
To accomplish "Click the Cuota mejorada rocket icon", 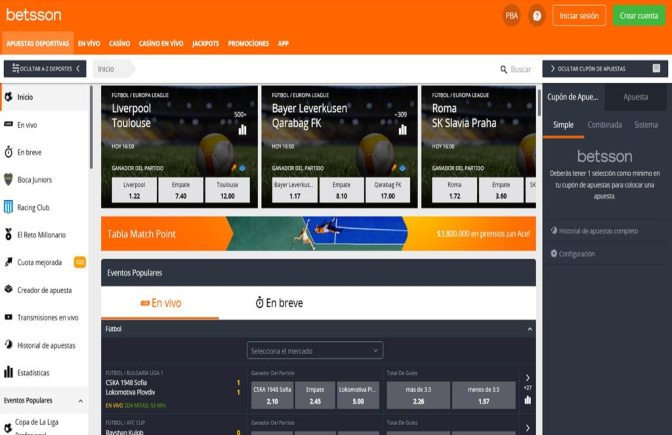I will pyautogui.click(x=9, y=262).
